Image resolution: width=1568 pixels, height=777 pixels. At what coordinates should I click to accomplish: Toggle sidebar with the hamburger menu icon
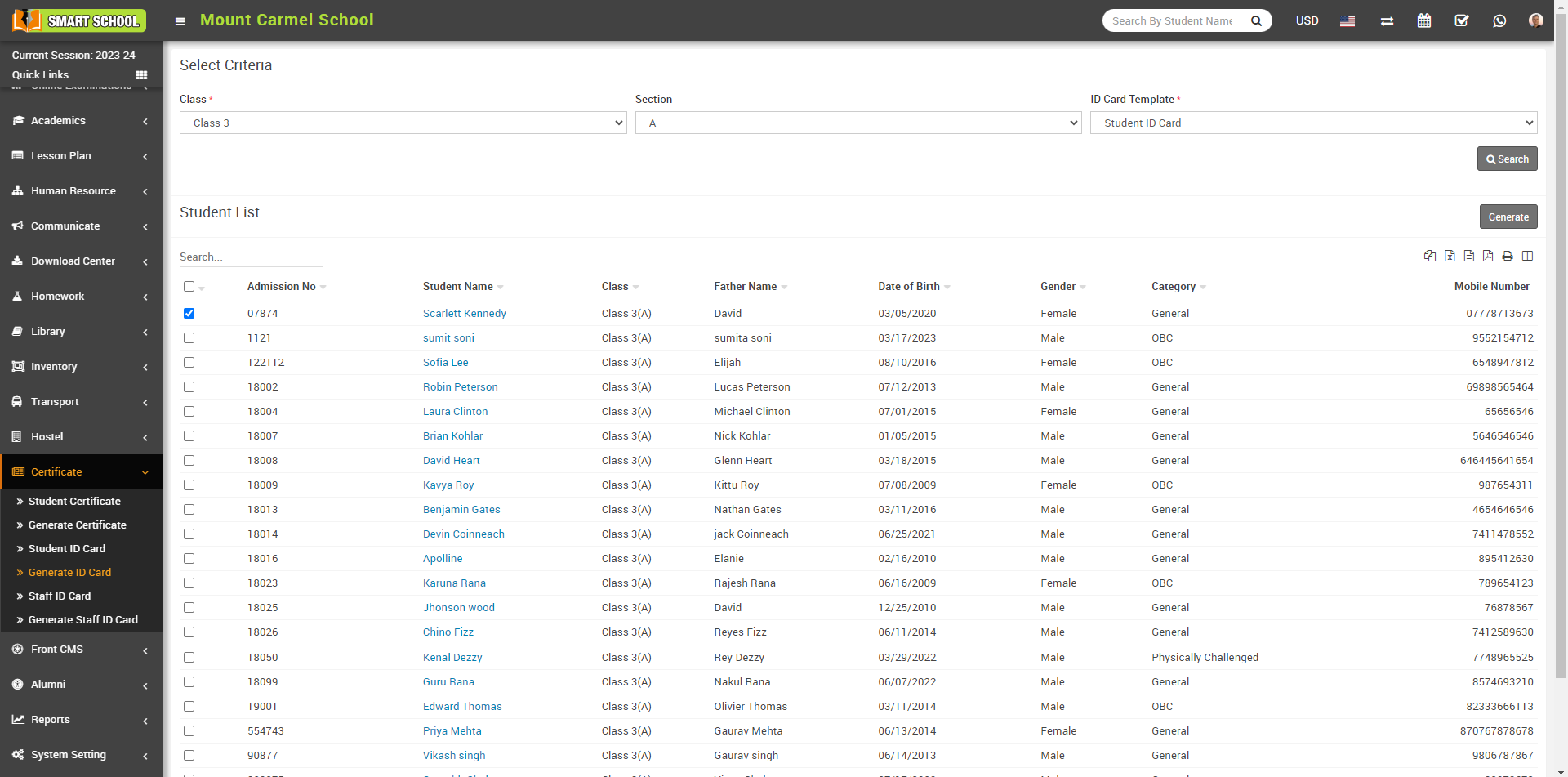(180, 21)
